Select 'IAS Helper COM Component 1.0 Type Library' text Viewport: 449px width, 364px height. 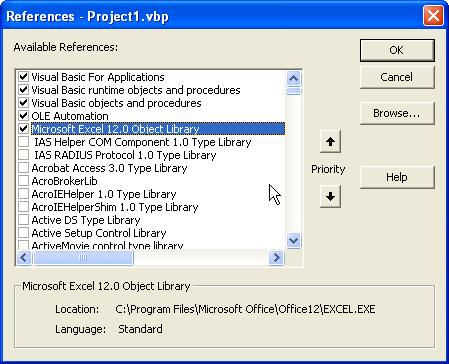click(x=143, y=142)
